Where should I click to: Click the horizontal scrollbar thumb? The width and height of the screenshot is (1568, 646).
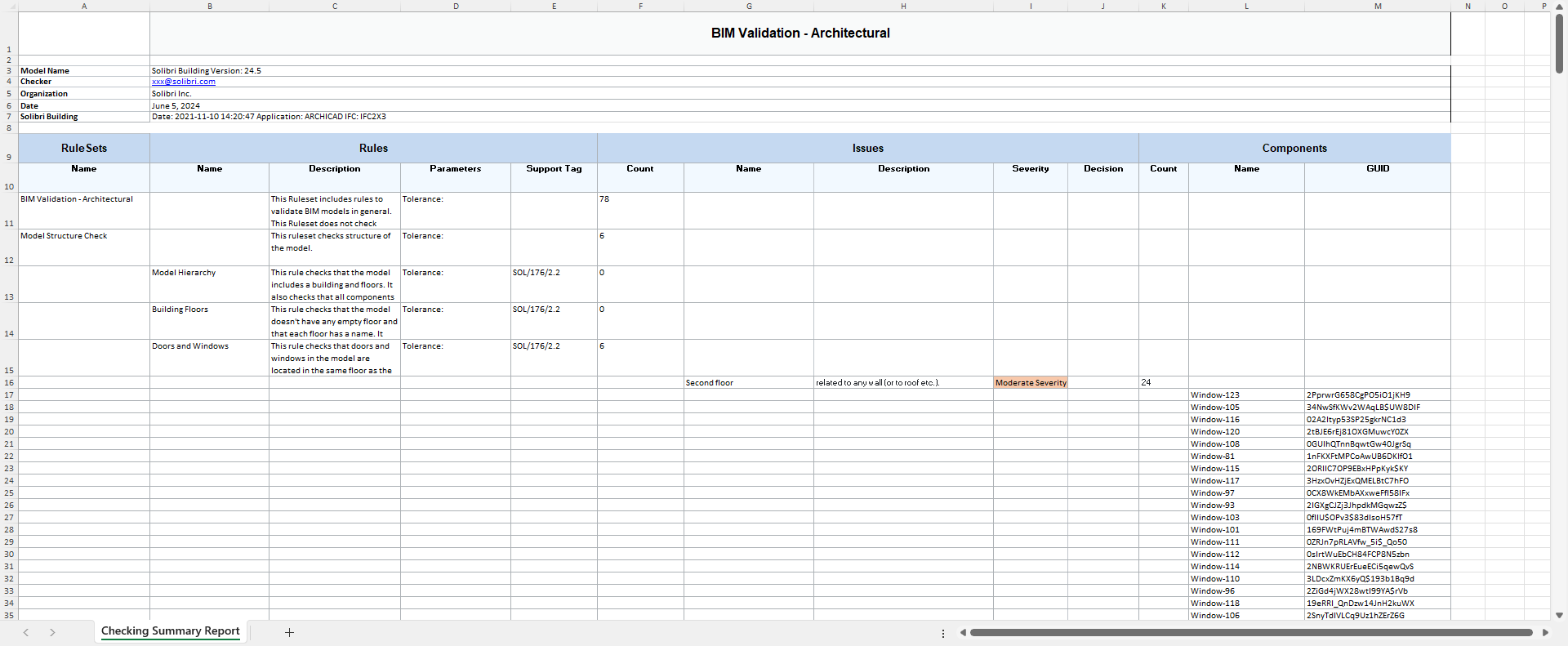[x=1250, y=632]
